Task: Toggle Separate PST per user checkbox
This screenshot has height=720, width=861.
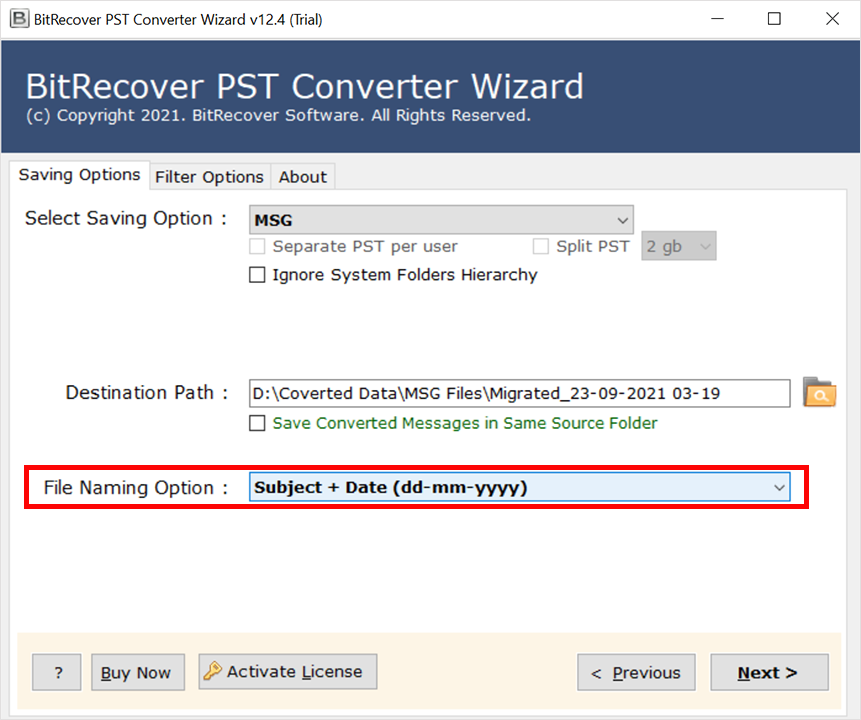Action: click(257, 246)
